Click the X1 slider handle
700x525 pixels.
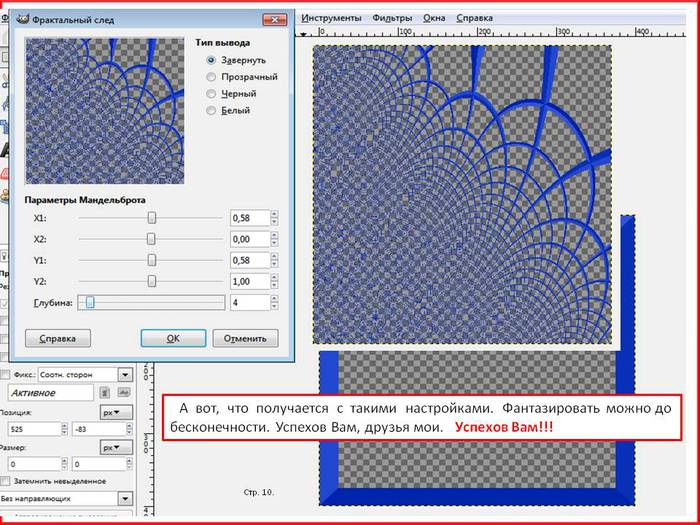click(x=152, y=218)
